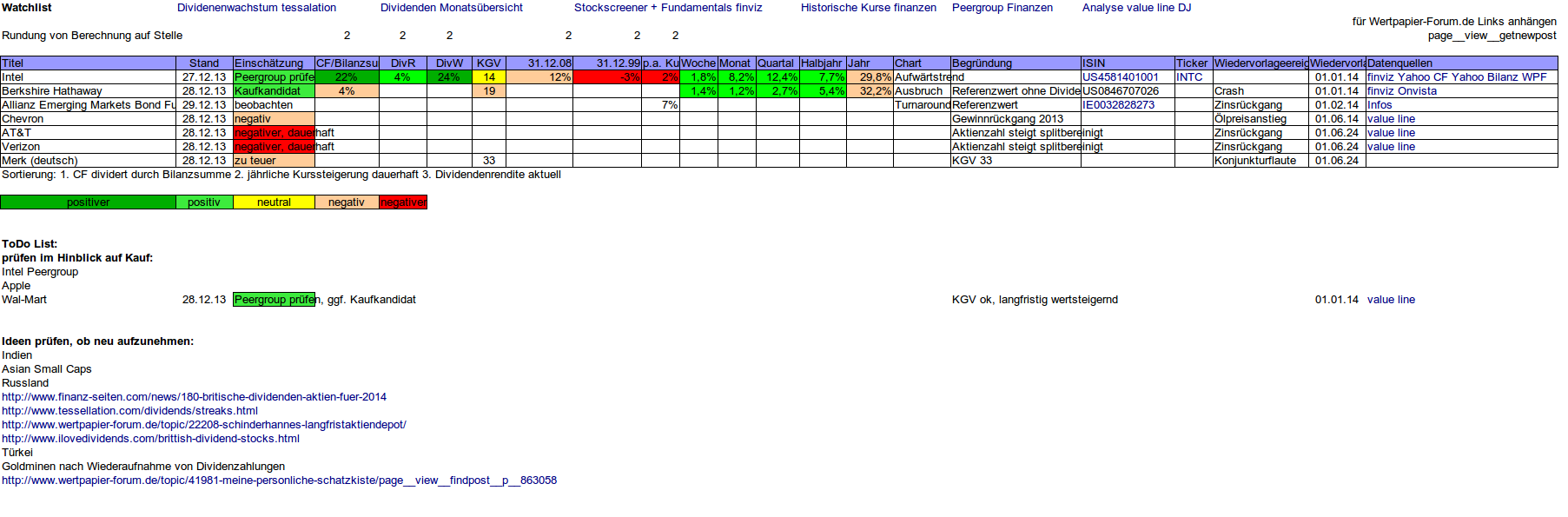The height and width of the screenshot is (517, 1568).
Task: Select the Berkshire Hathaway title cell
Action: click(88, 91)
